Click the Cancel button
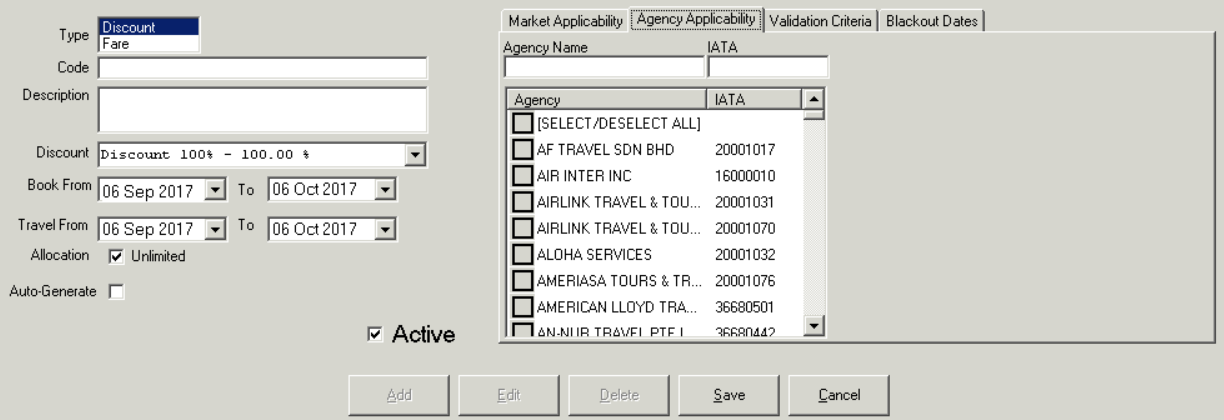Screen dimensions: 1224x420 point(838,396)
